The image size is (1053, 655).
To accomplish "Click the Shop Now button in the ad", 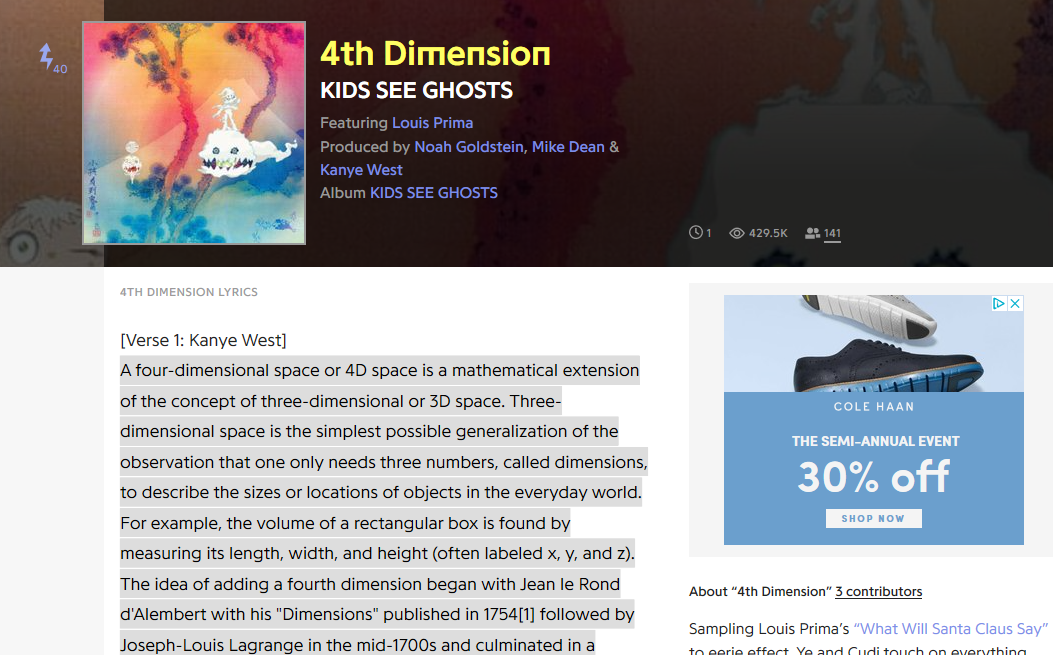I will click(x=873, y=517).
